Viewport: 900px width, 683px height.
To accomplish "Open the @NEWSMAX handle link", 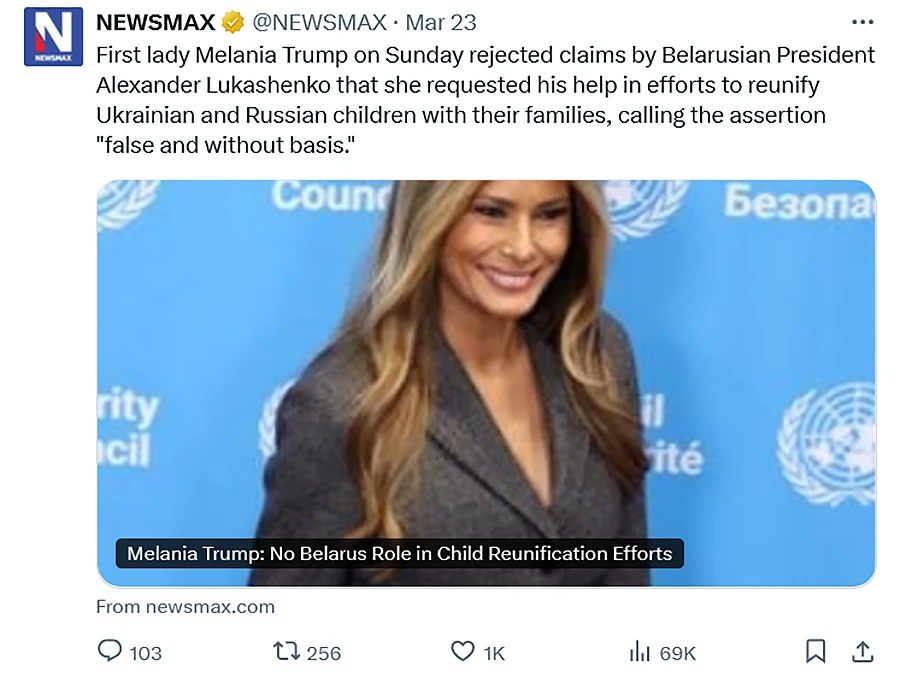I will coord(320,22).
